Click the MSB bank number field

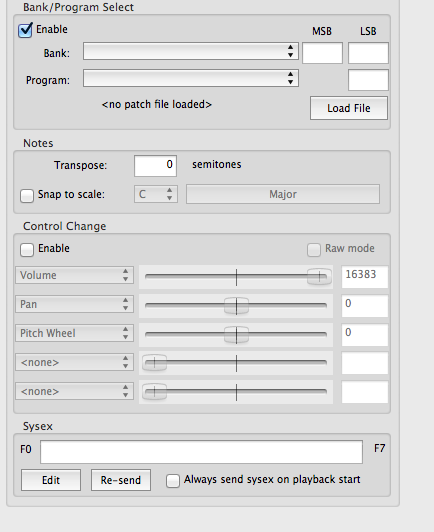322,53
